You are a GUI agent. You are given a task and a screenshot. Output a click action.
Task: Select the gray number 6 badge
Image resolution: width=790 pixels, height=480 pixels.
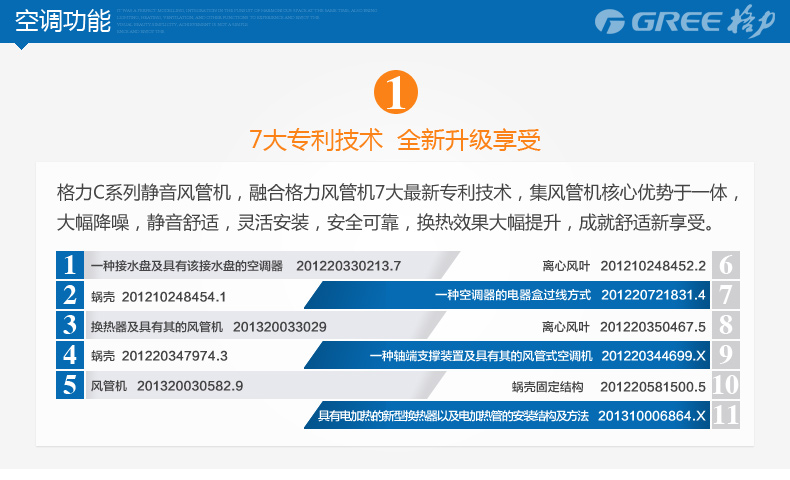coord(726,265)
